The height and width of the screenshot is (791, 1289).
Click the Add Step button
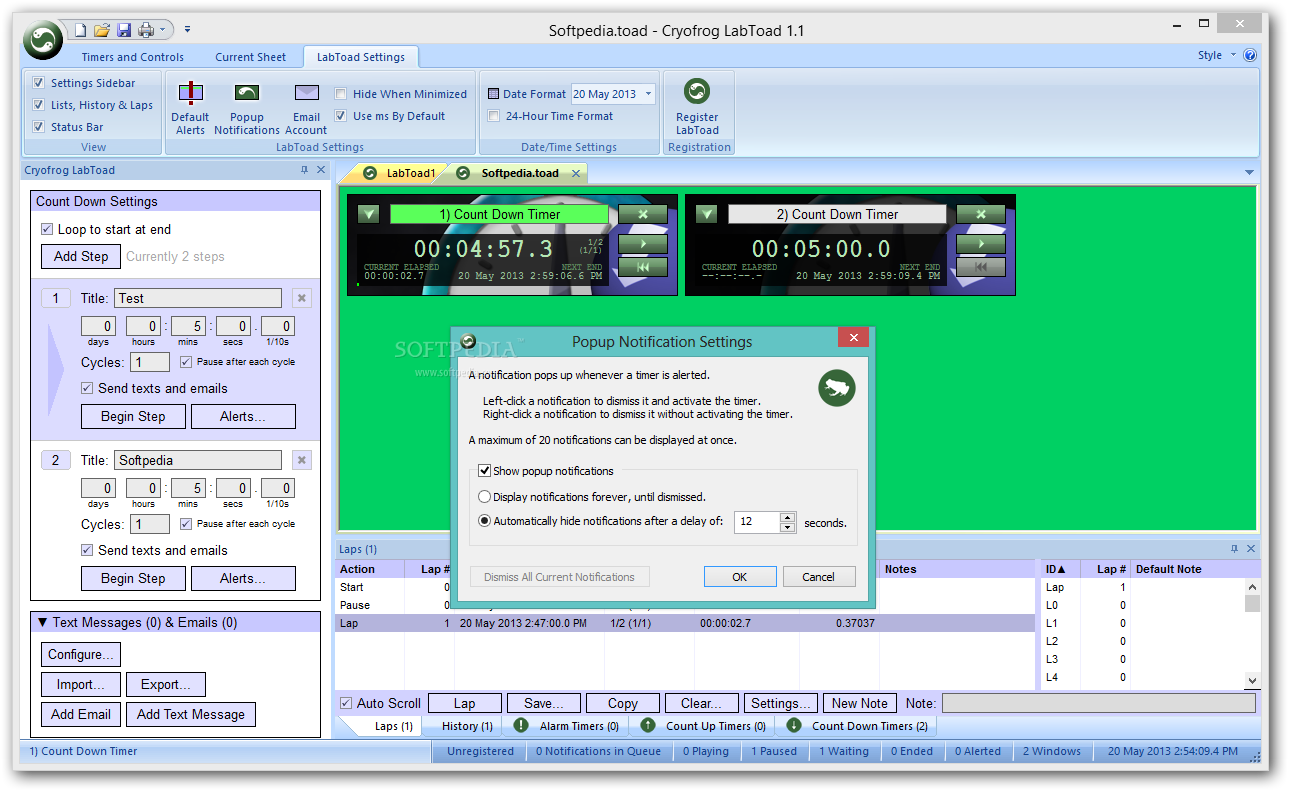click(81, 256)
